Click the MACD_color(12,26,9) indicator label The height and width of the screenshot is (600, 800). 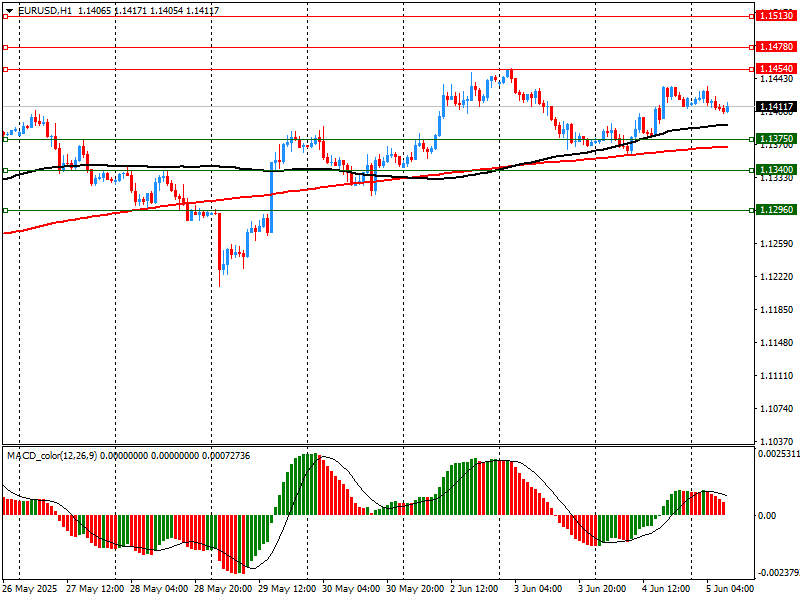52,456
